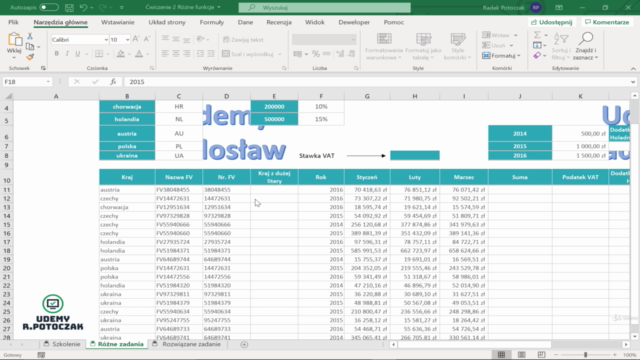This screenshot has height=360, width=640.
Task: Switch to the Deweloper tab
Action: (354, 22)
